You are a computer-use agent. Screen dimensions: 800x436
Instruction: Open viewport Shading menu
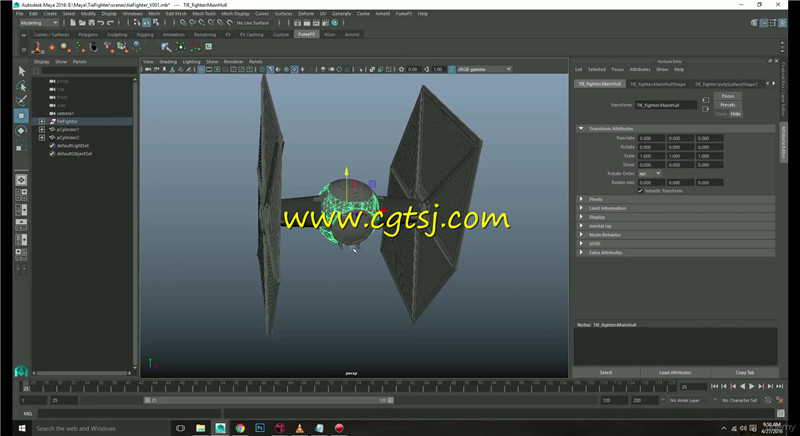point(168,62)
